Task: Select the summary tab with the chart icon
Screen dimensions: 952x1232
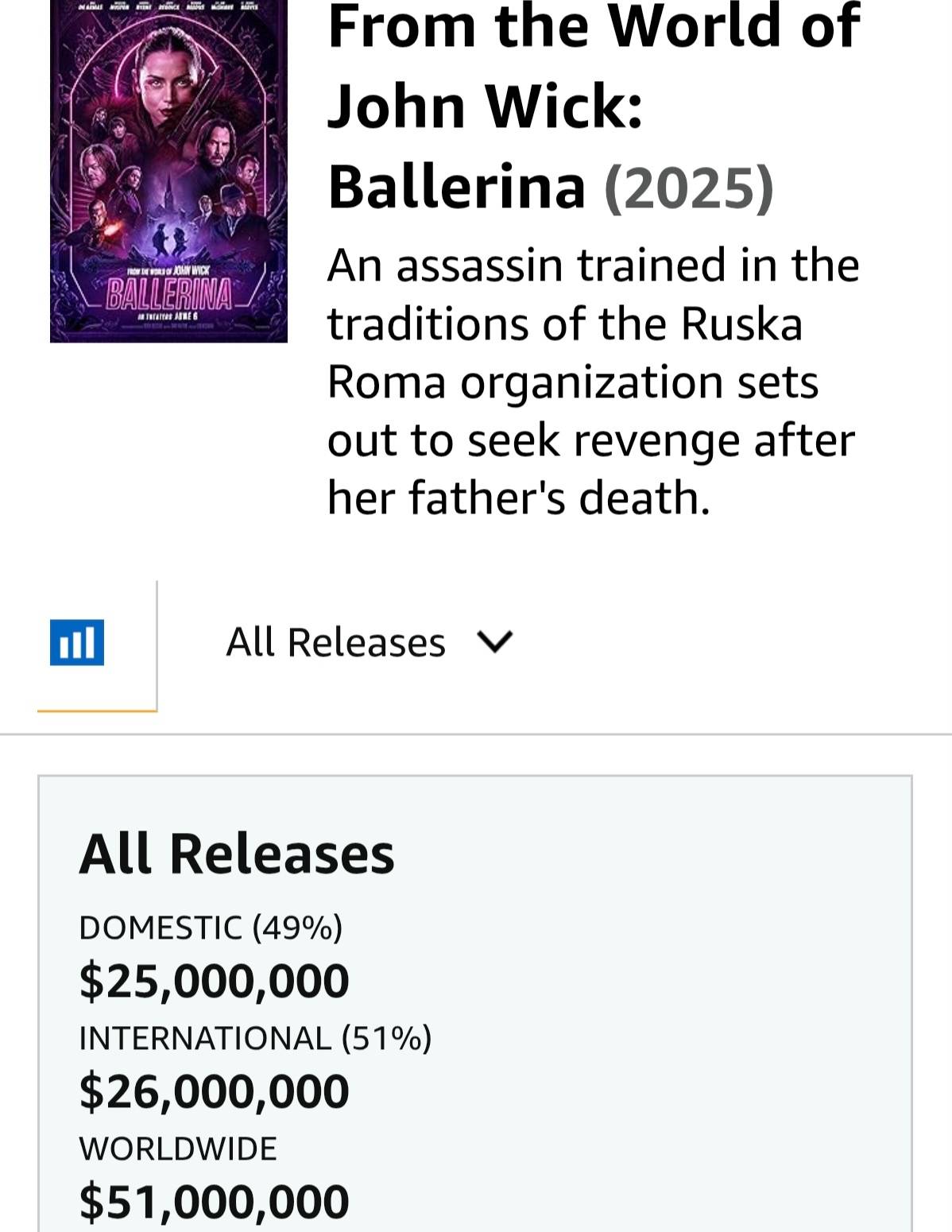Action: click(x=97, y=645)
